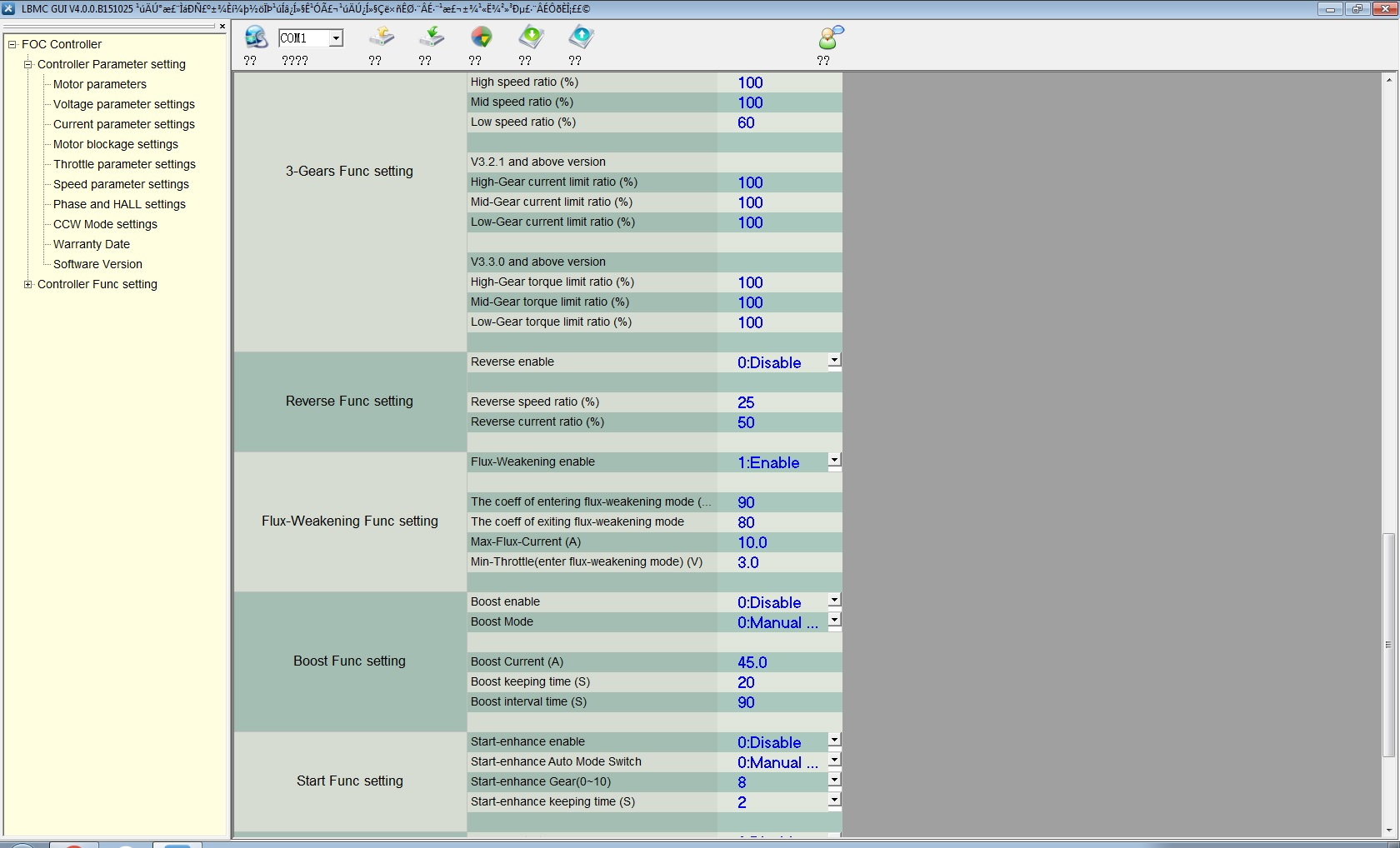Click the colorful shield icon in toolbar
The image size is (1400, 848).
click(482, 37)
